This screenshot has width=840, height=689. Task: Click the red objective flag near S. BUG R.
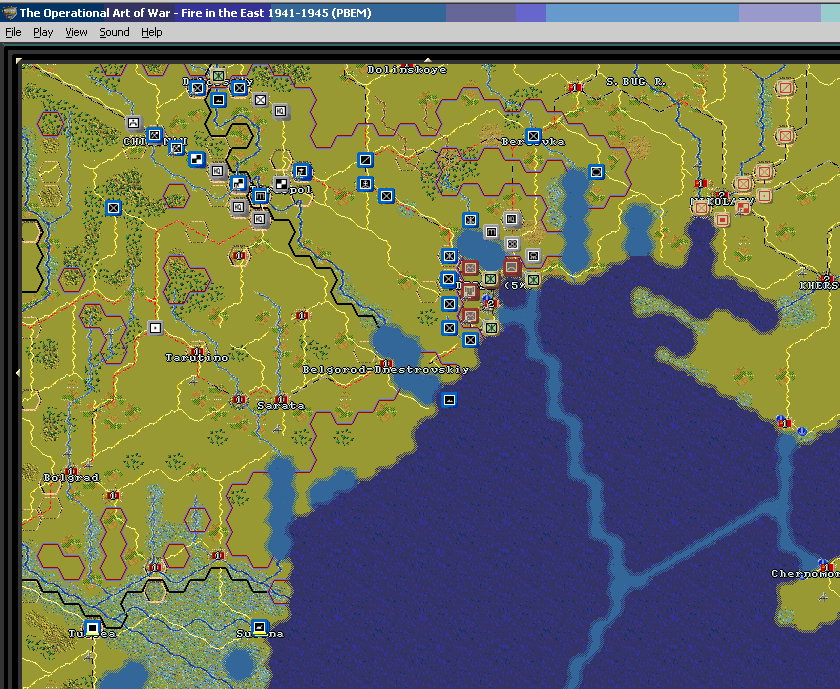(575, 87)
